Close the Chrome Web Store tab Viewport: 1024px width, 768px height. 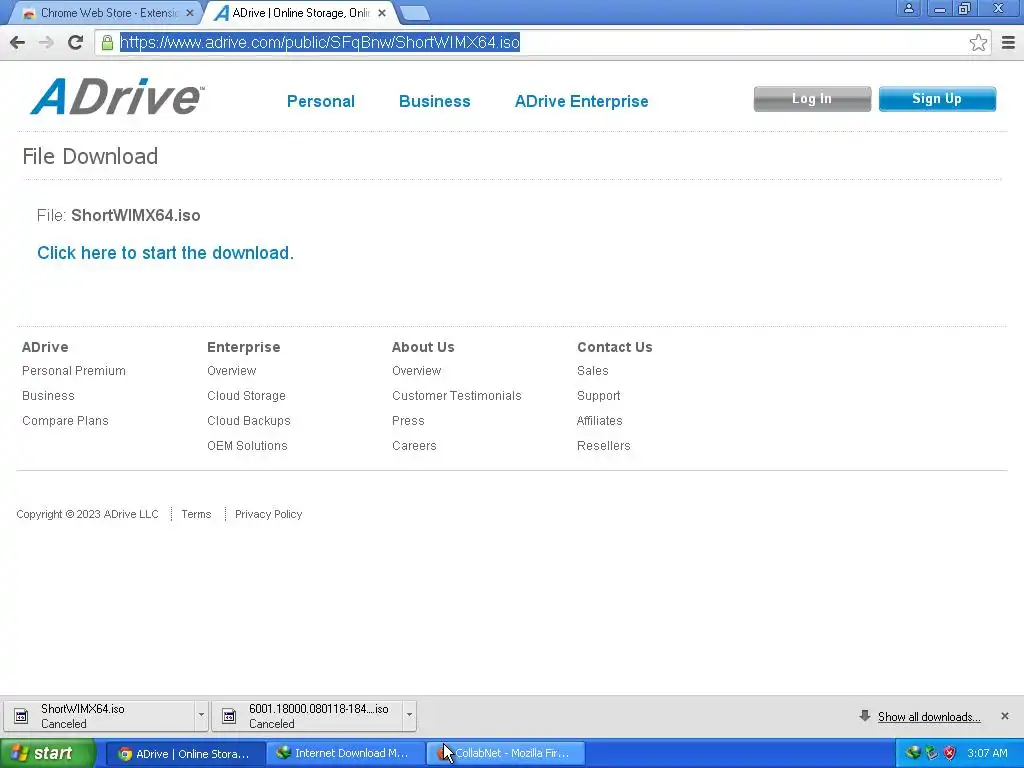[x=189, y=13]
